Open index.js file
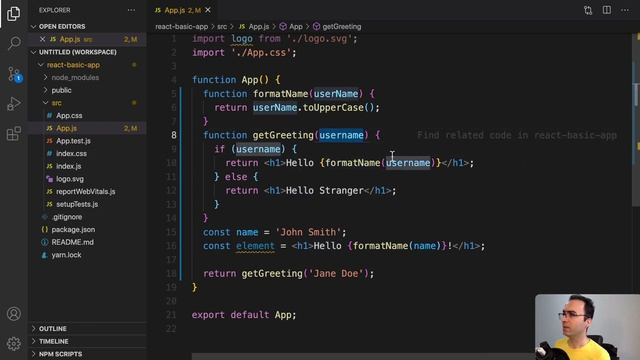 [x=69, y=166]
